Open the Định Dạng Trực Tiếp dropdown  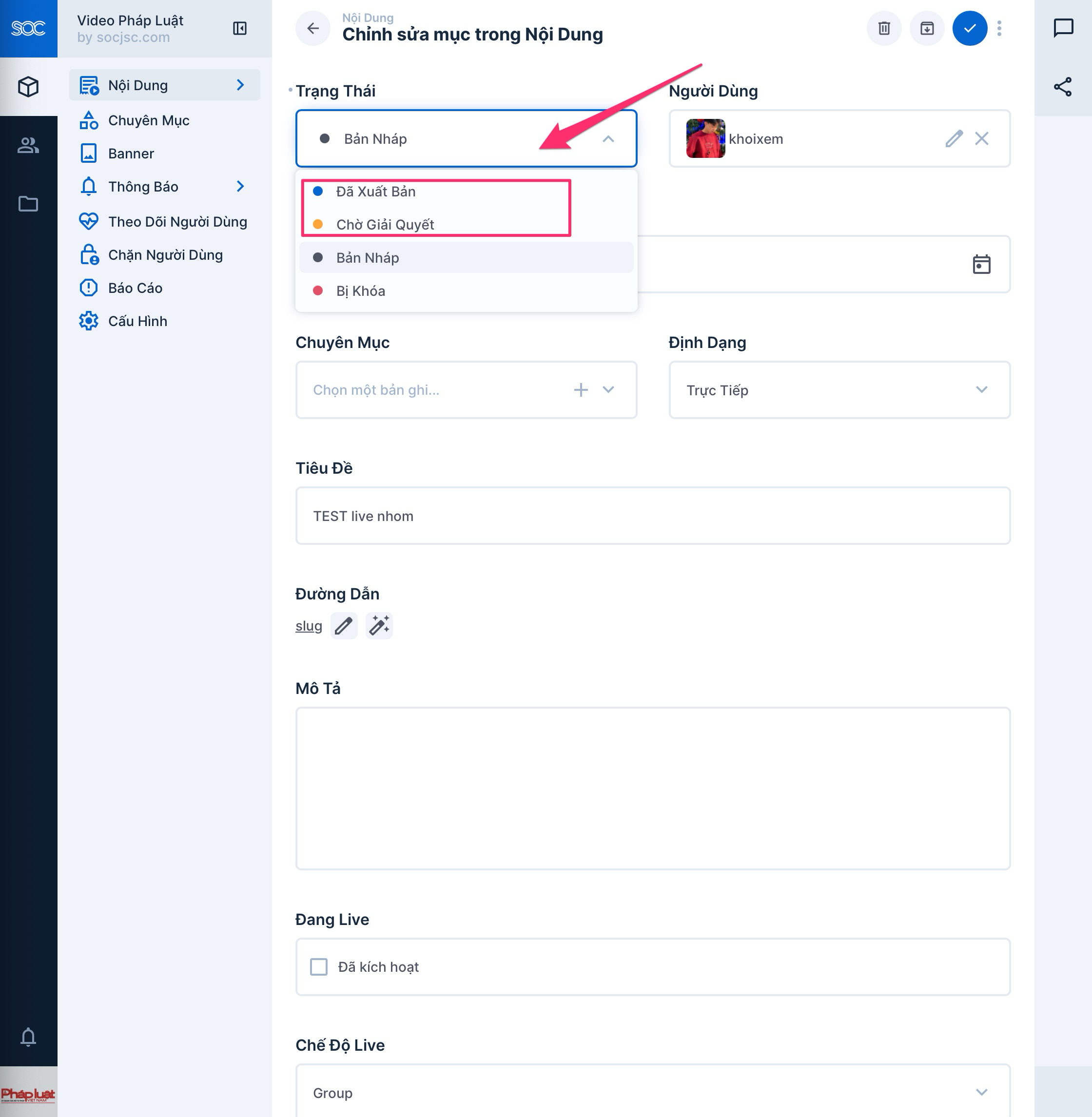tap(838, 390)
